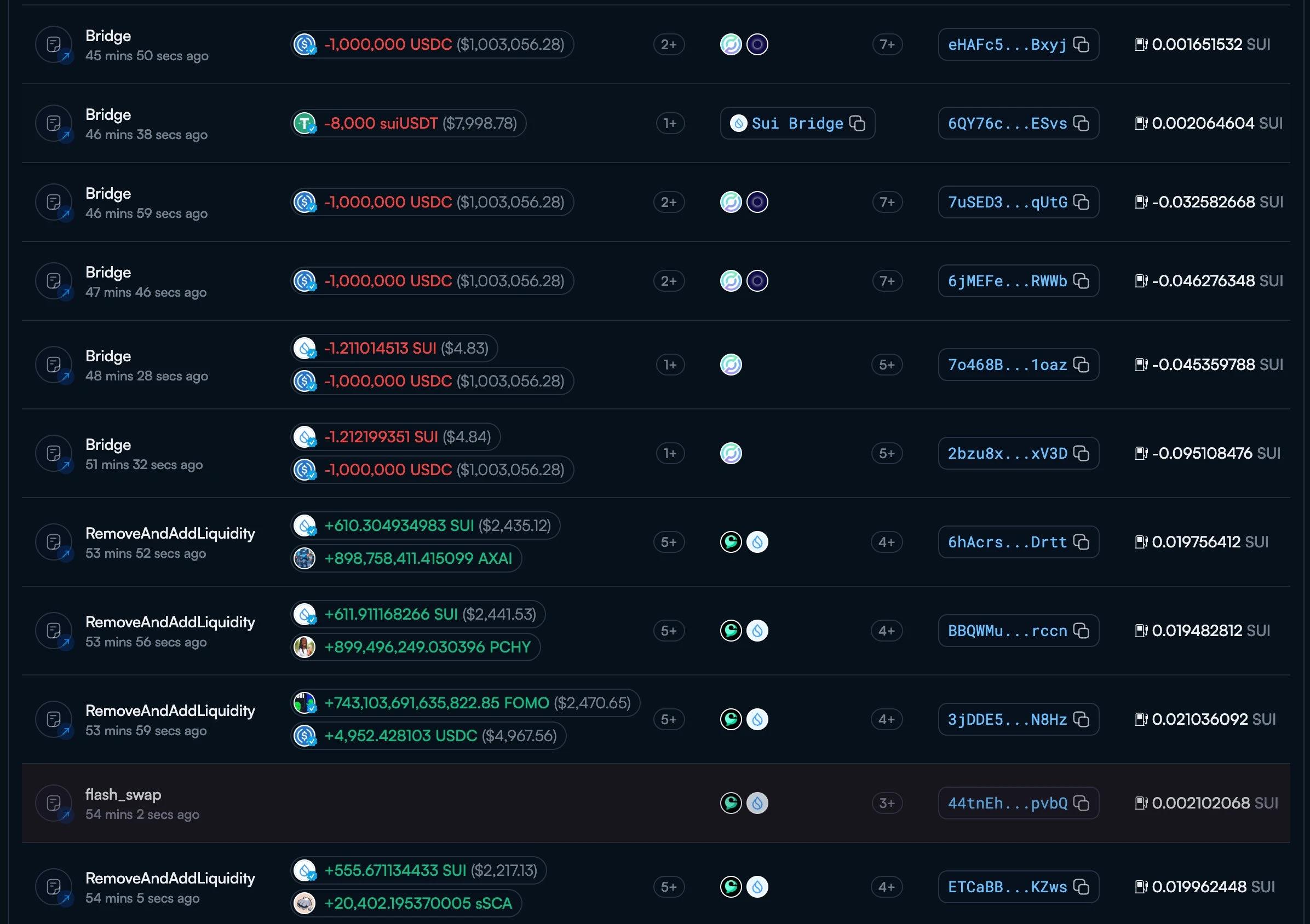This screenshot has height=924, width=1310.
Task: Copy the 6QY76c...ESvs transaction hash
Action: tap(1081, 123)
